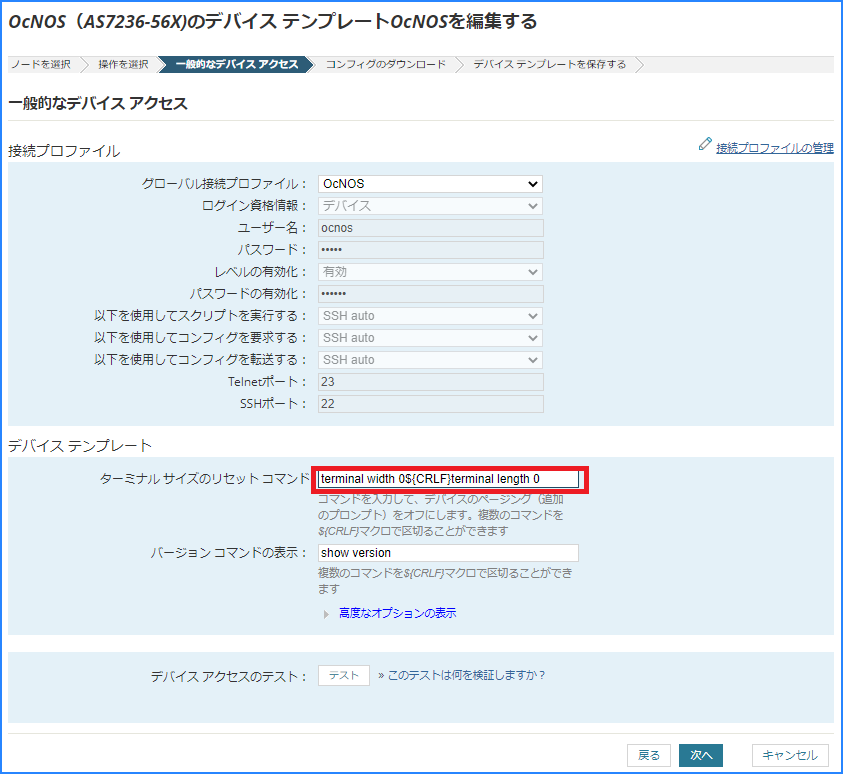The image size is (843, 774).
Task: Open the ログイン資格情報 dropdown
Action: [430, 206]
